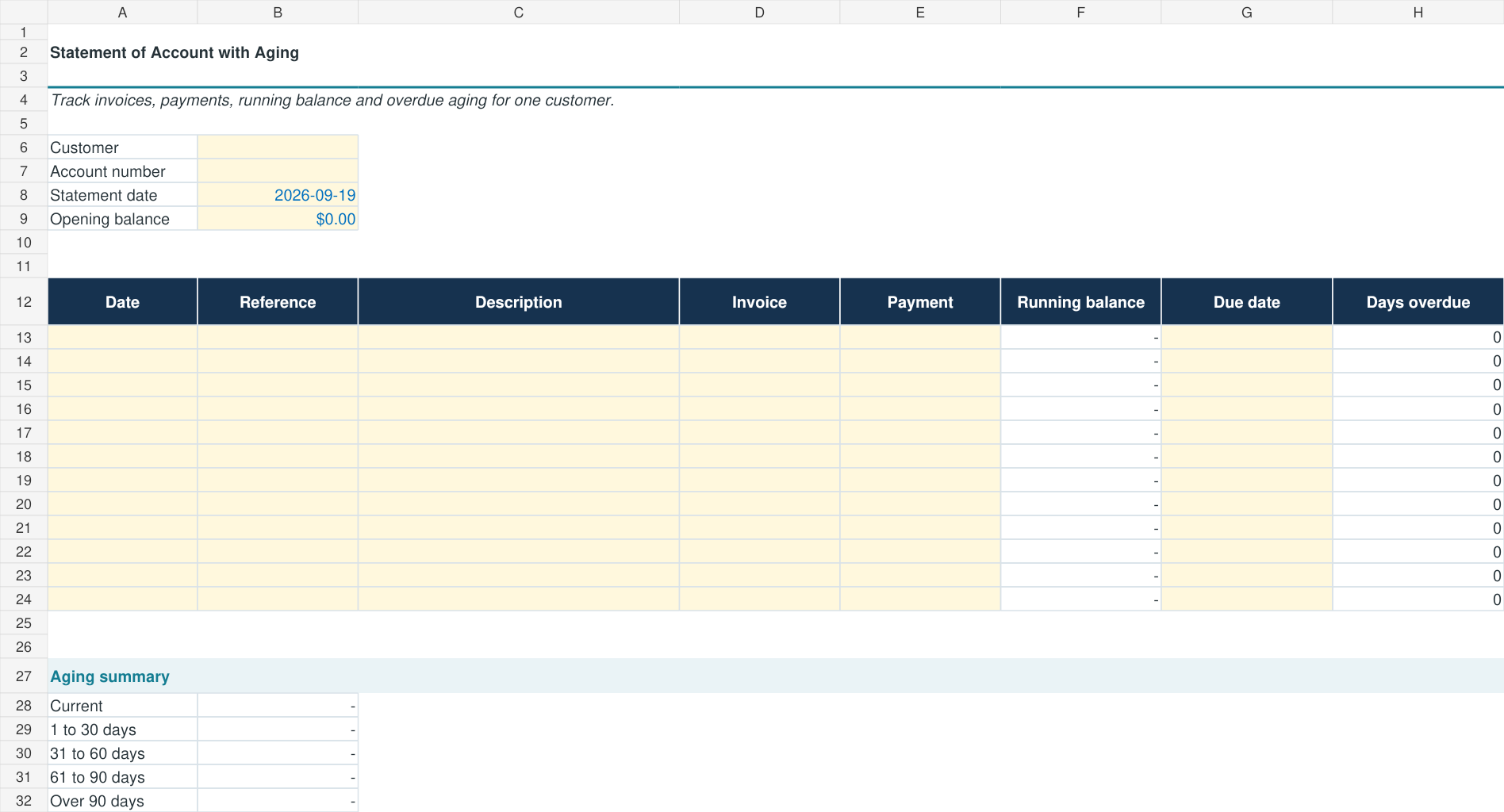Image resolution: width=1504 pixels, height=812 pixels.
Task: Click the Due date header
Action: pos(1246,302)
